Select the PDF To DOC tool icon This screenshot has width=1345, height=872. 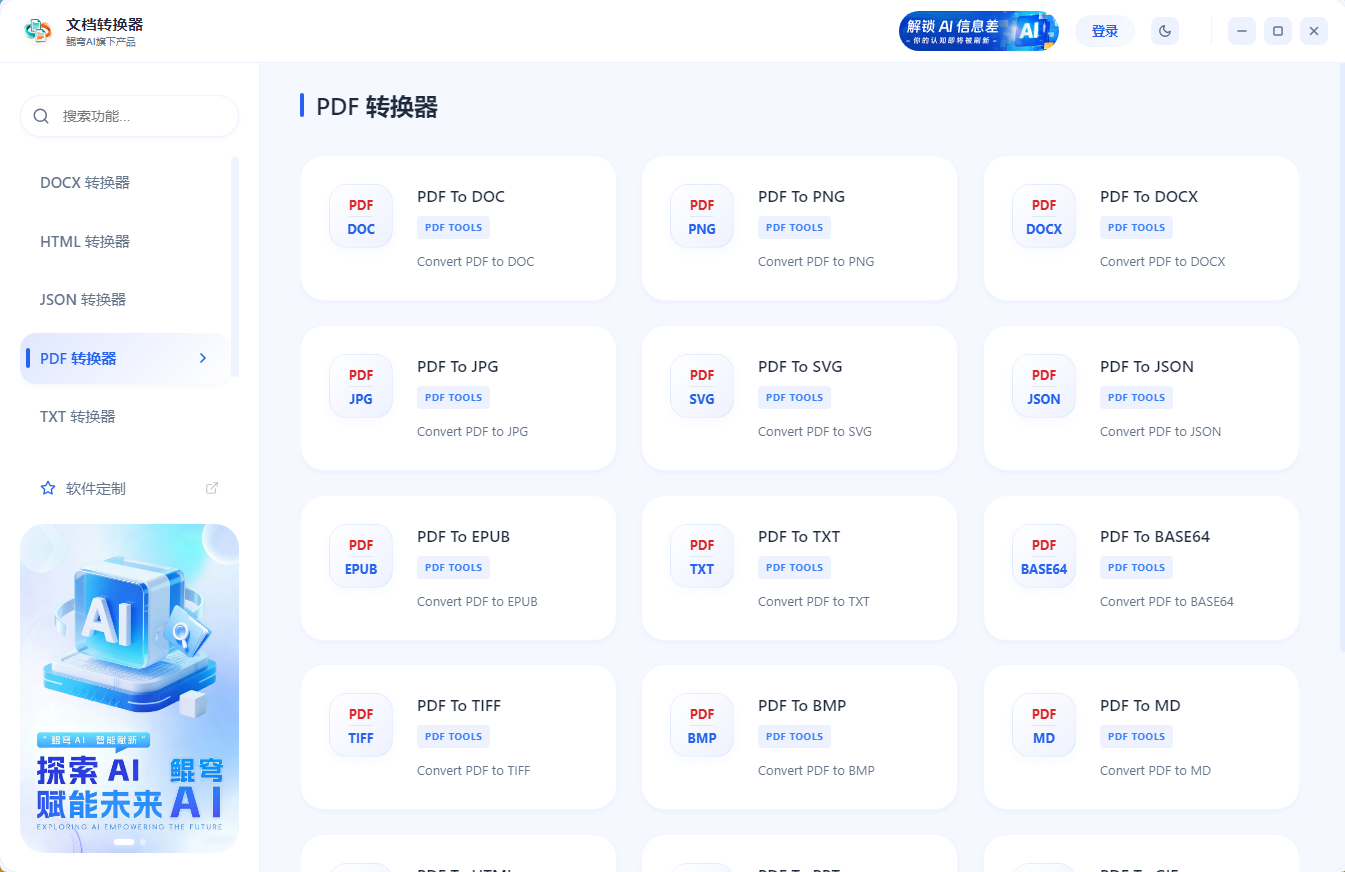click(360, 215)
